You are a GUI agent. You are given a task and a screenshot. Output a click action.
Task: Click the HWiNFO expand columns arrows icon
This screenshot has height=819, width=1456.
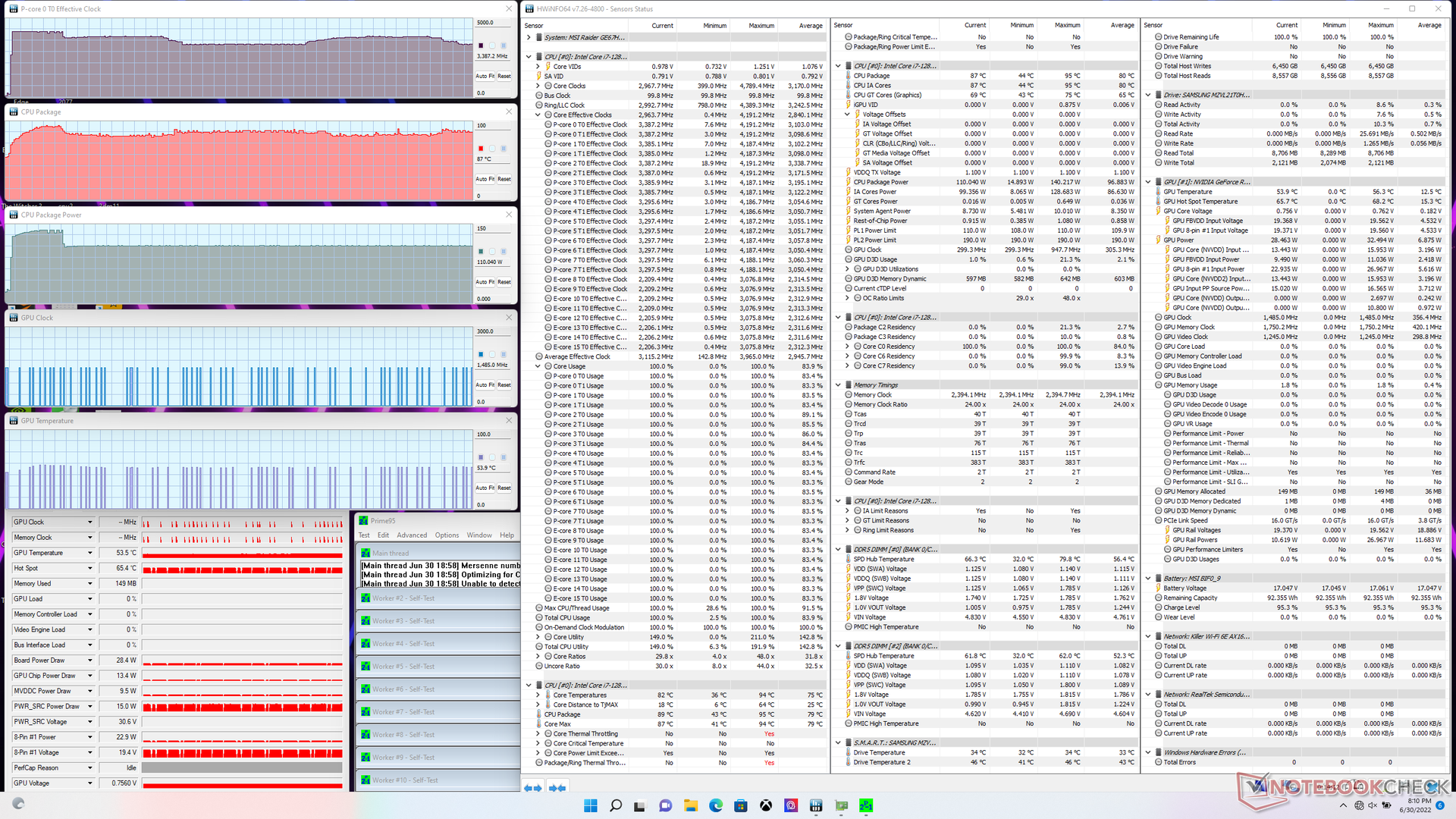(533, 788)
